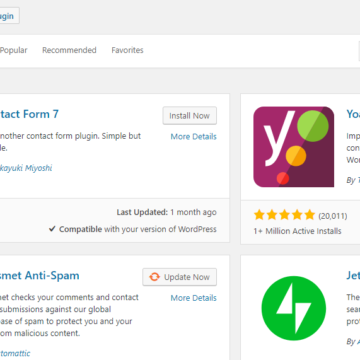Switch to the Favorites tab
Image resolution: width=360 pixels, height=360 pixels.
[x=127, y=50]
